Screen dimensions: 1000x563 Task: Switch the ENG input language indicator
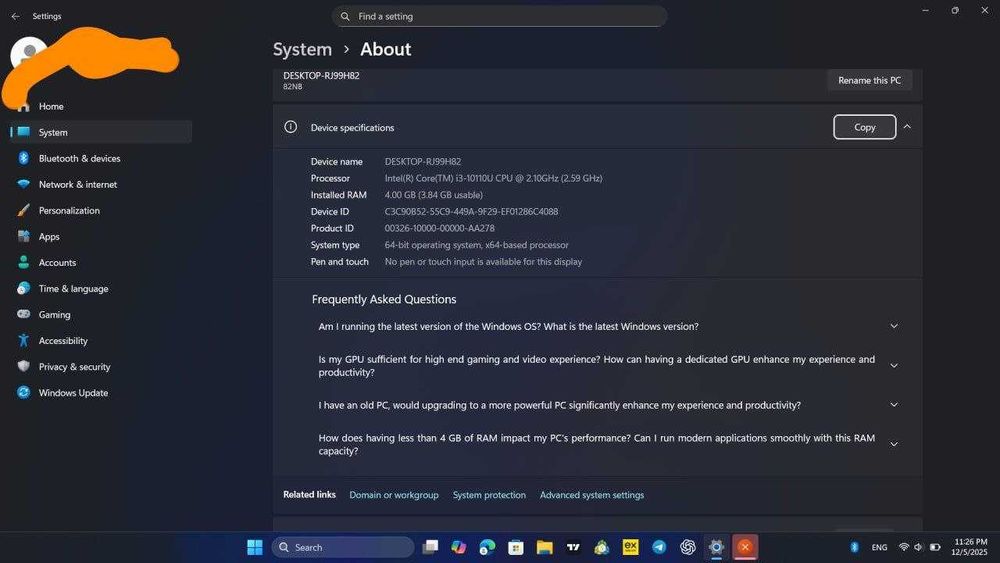(879, 547)
